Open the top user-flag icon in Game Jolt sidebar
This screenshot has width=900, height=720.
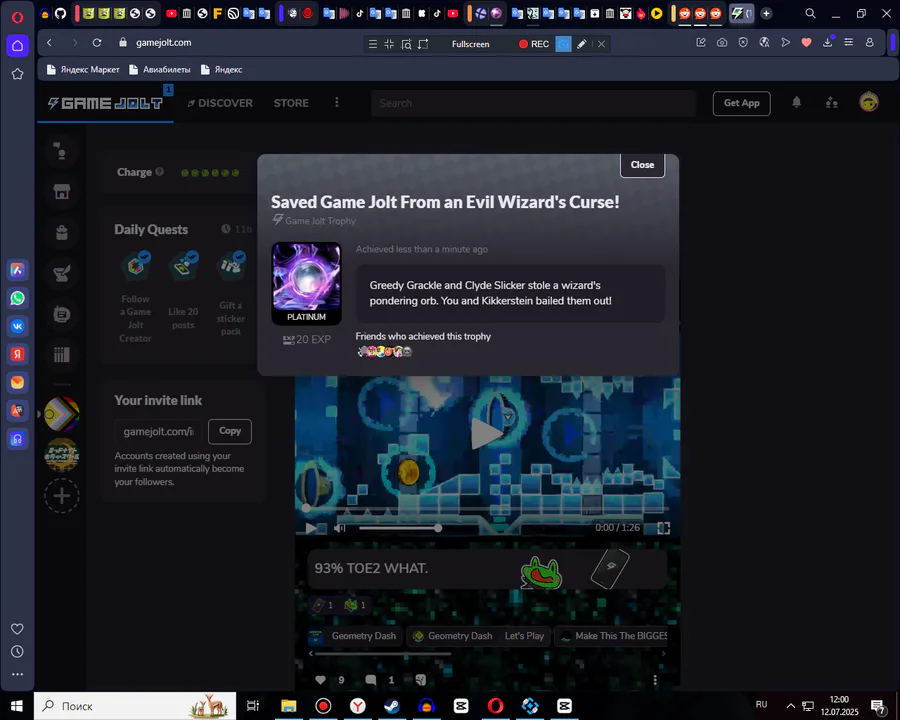tap(60, 151)
